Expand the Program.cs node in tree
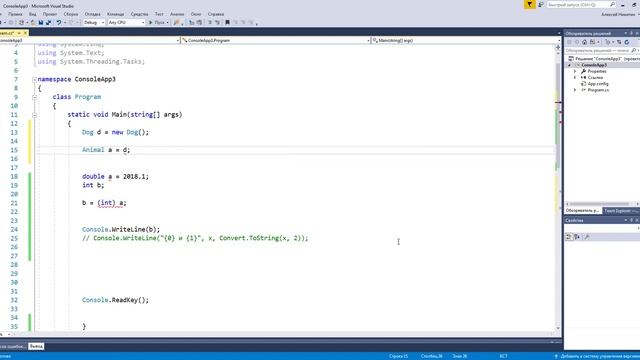This screenshot has height=360, width=640. pos(575,90)
